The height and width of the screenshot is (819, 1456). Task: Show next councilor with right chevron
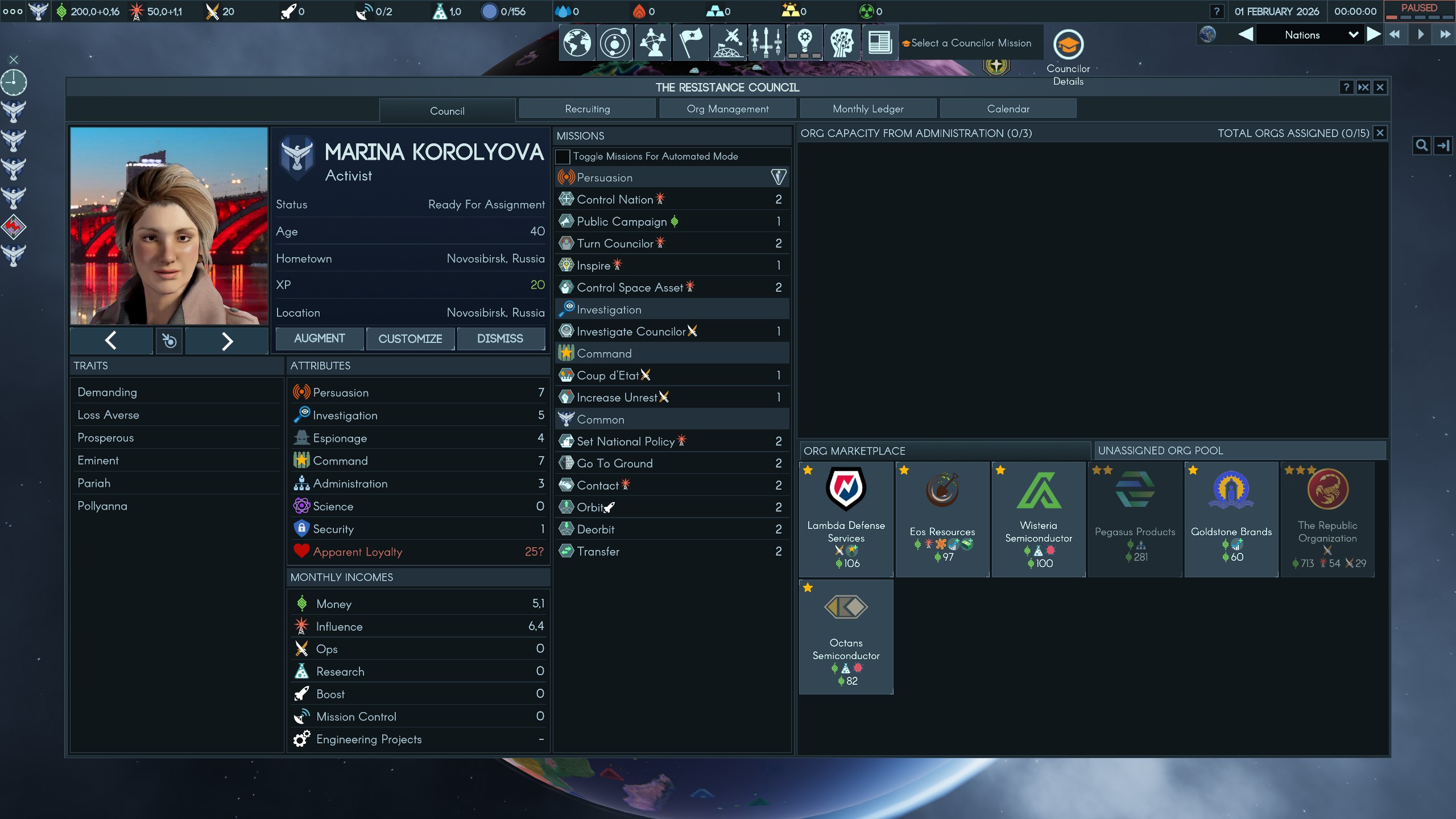click(227, 341)
